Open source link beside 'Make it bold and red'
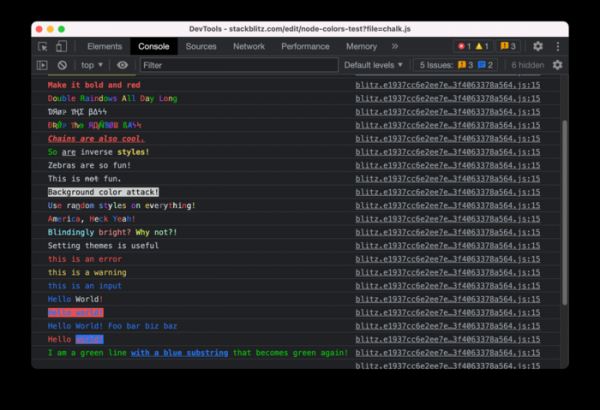The width and height of the screenshot is (600, 410). [447, 85]
